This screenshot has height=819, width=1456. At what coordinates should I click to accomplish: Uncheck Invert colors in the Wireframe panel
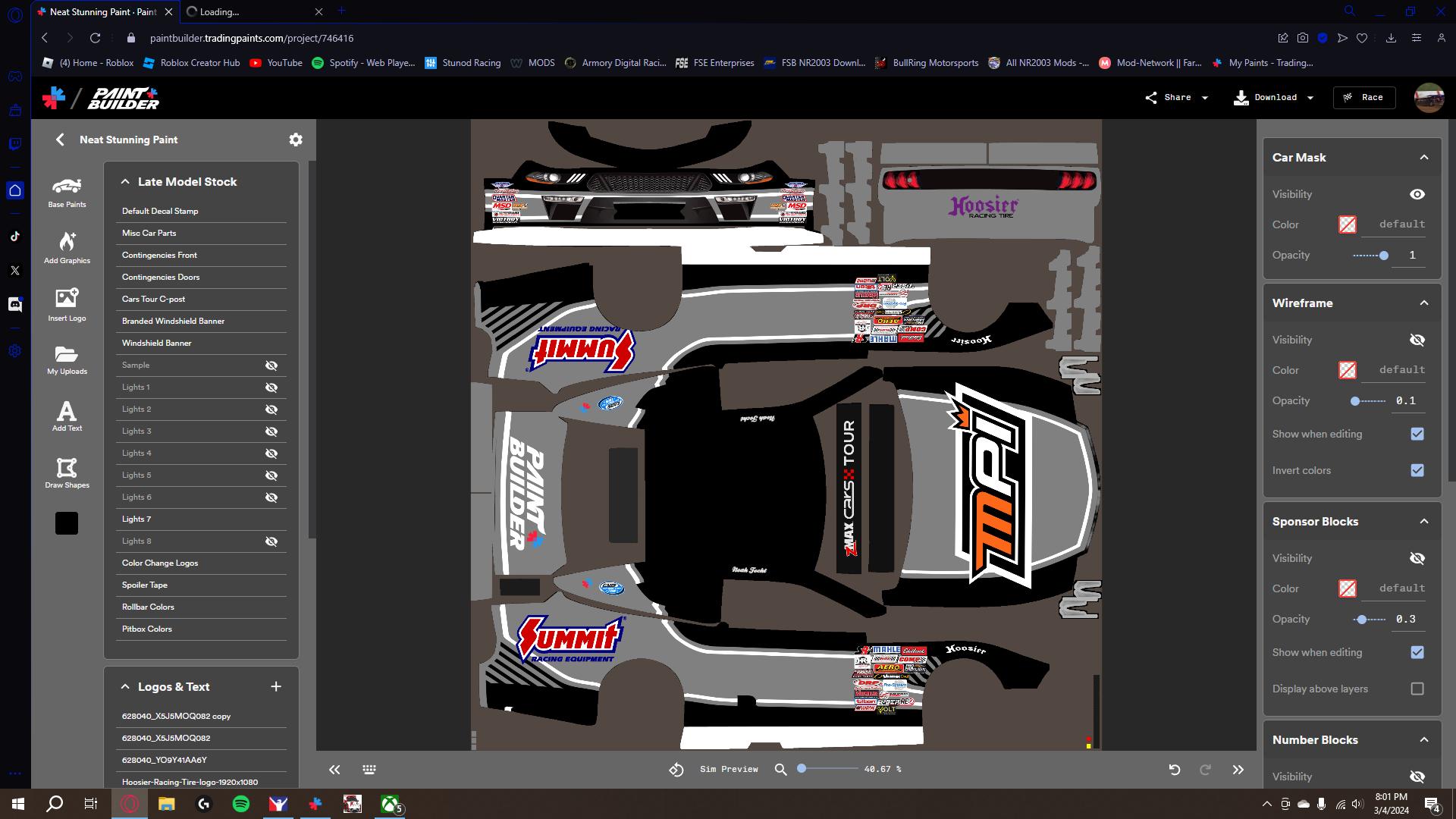click(1417, 470)
